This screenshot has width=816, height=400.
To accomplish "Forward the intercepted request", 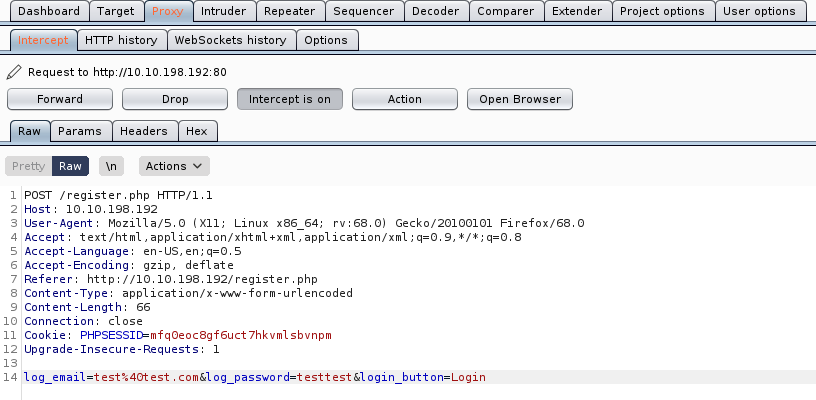I will pos(60,99).
